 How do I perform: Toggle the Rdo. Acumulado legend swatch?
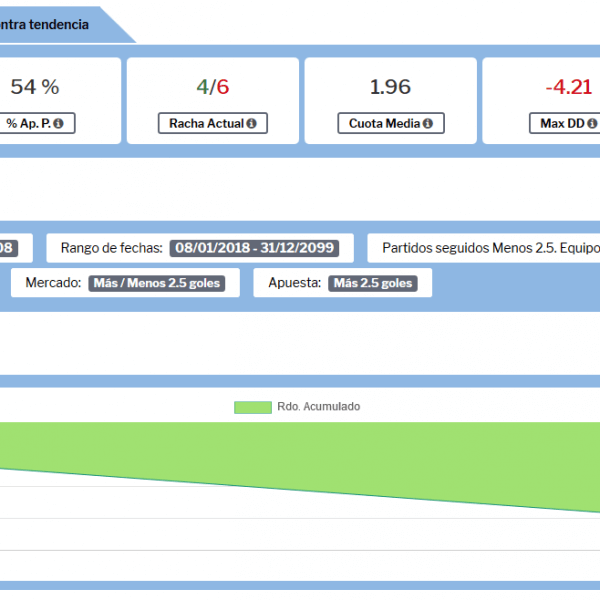point(253,407)
